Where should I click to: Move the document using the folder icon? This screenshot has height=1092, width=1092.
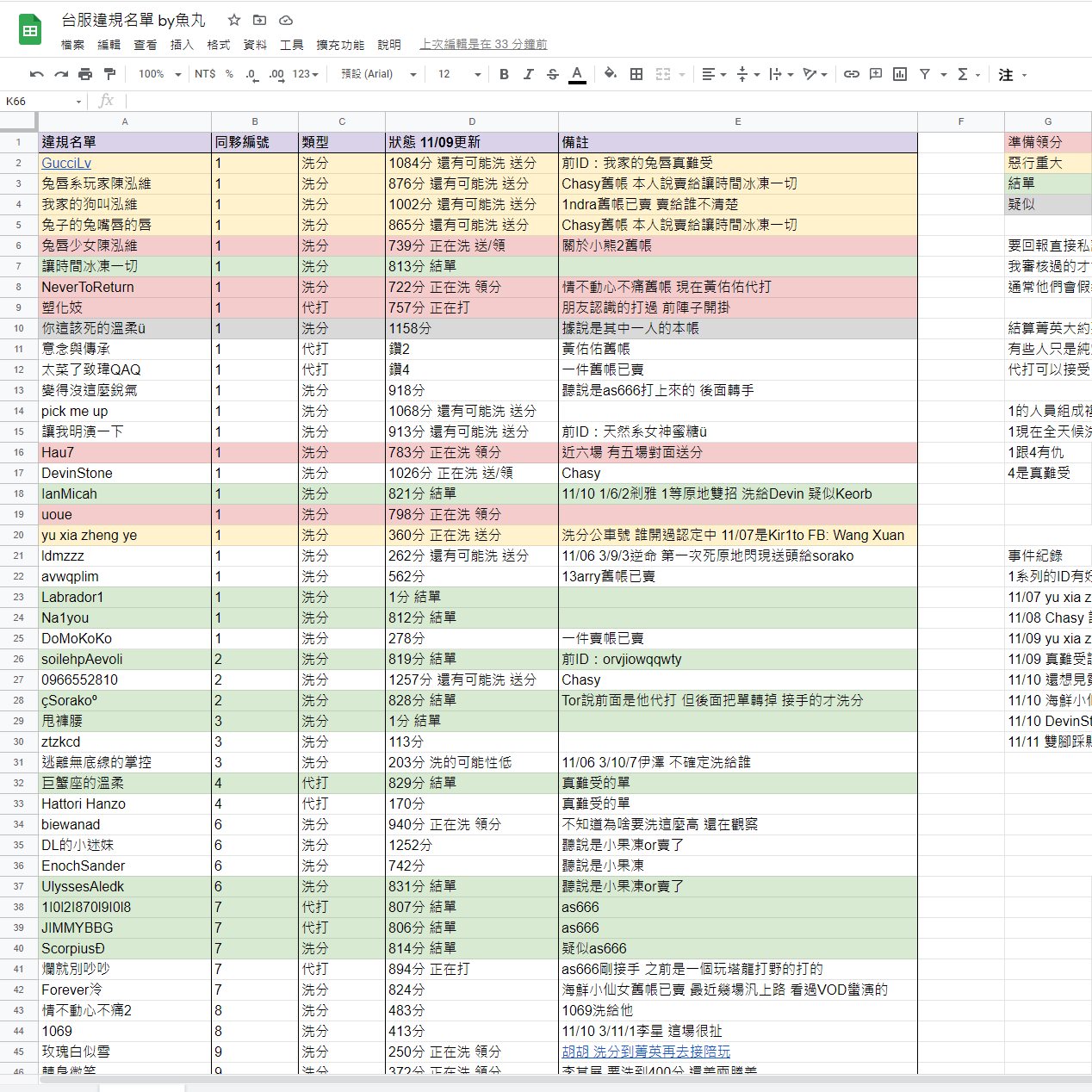259,20
